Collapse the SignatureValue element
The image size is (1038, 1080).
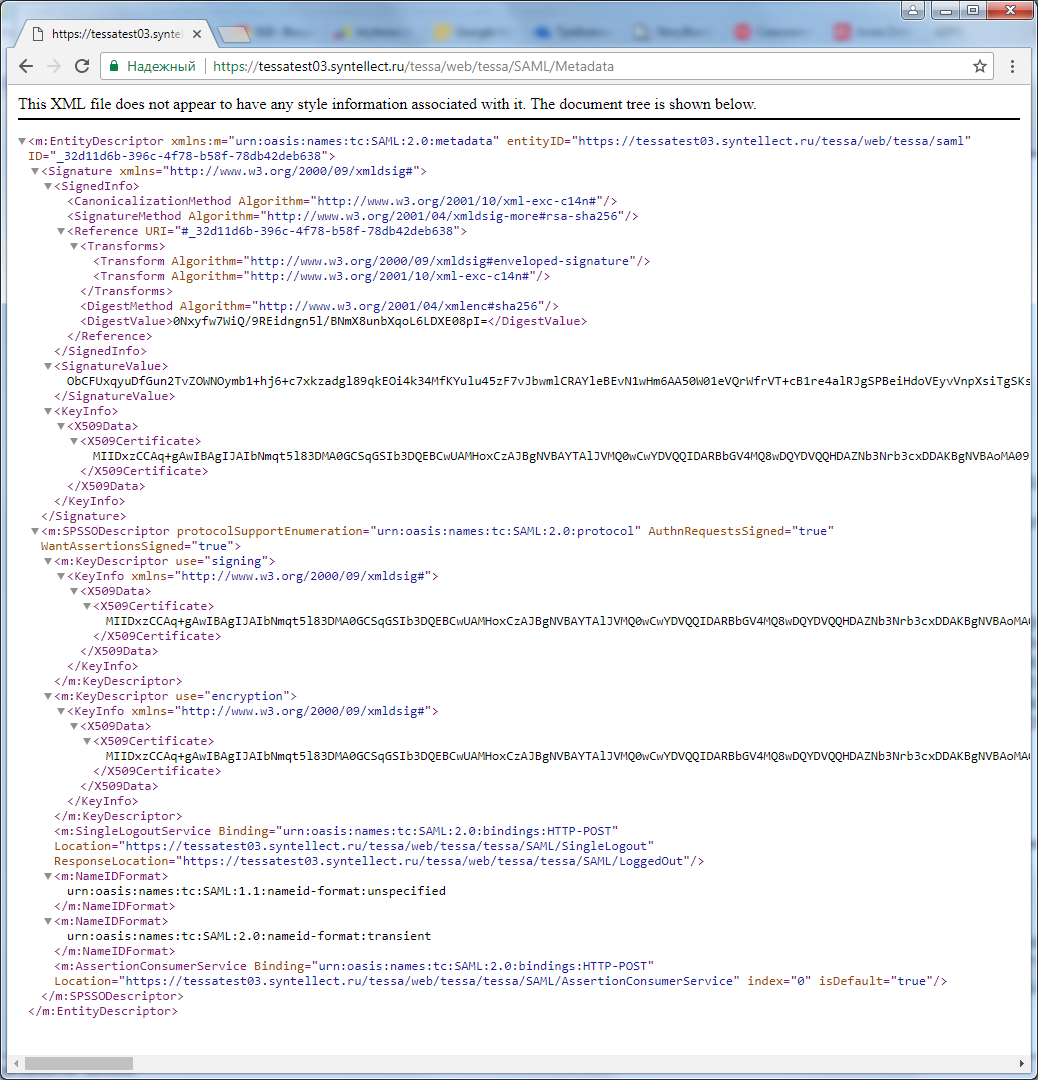tap(48, 367)
